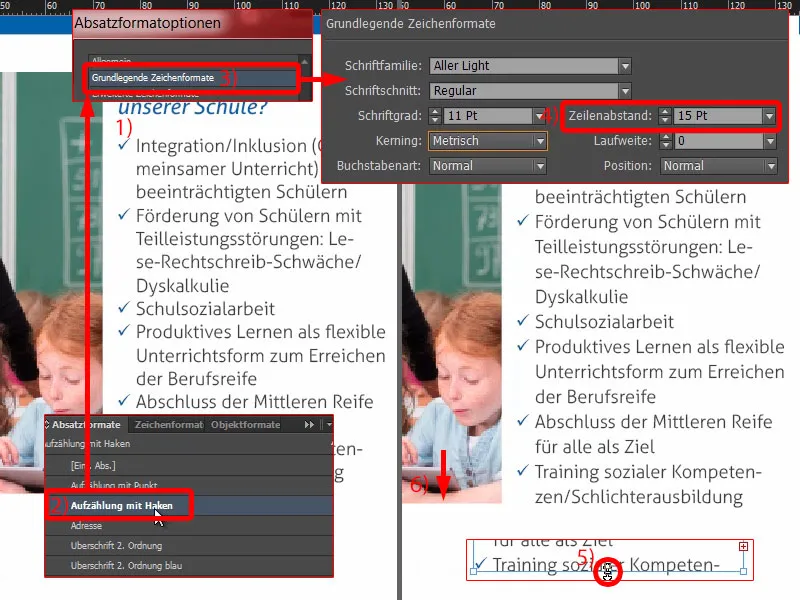
Task: Click the overset text plus indicator on text frame
Action: click(742, 547)
